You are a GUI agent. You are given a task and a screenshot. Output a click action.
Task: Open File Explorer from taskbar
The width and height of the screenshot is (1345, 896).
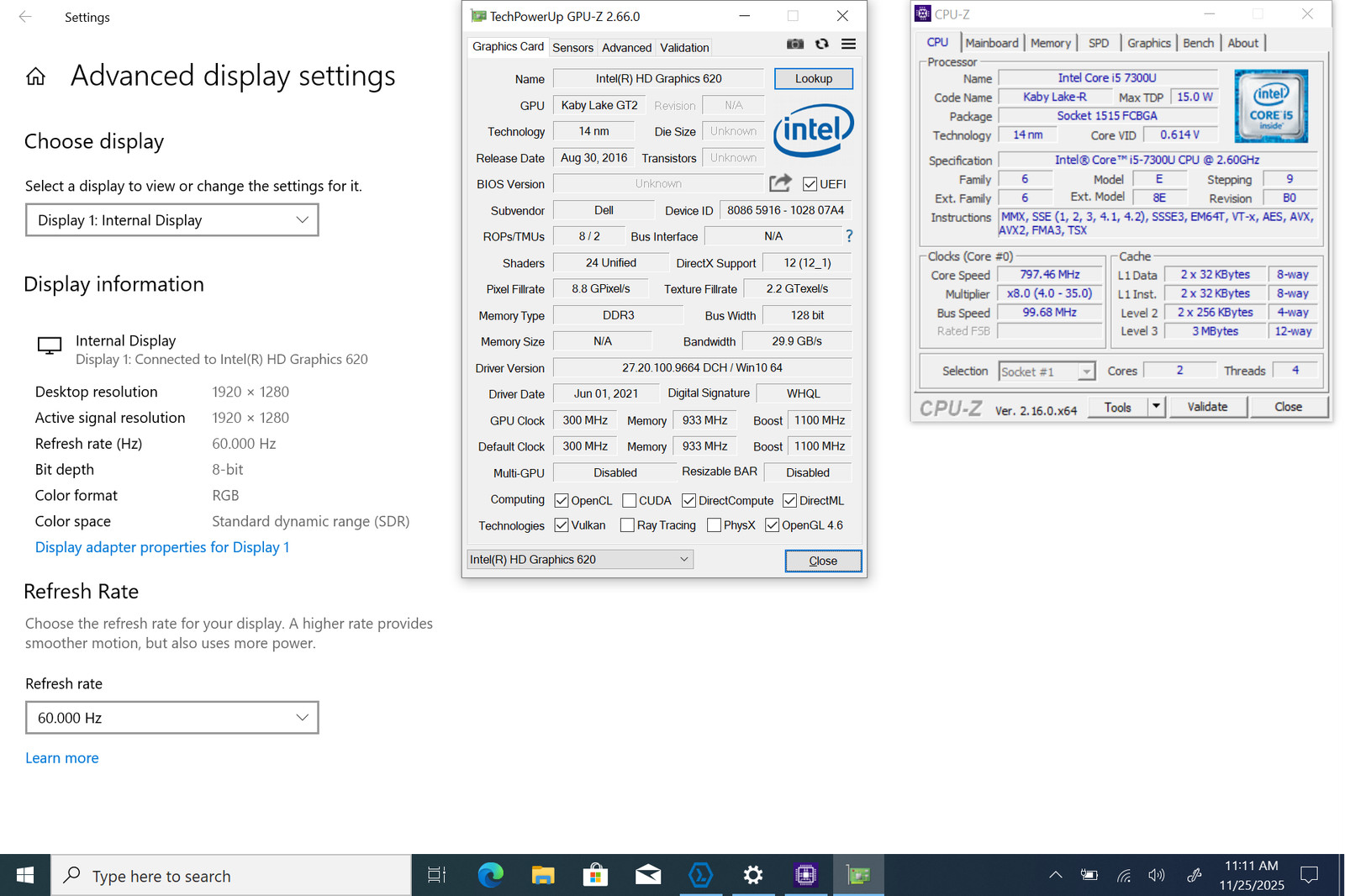point(543,875)
